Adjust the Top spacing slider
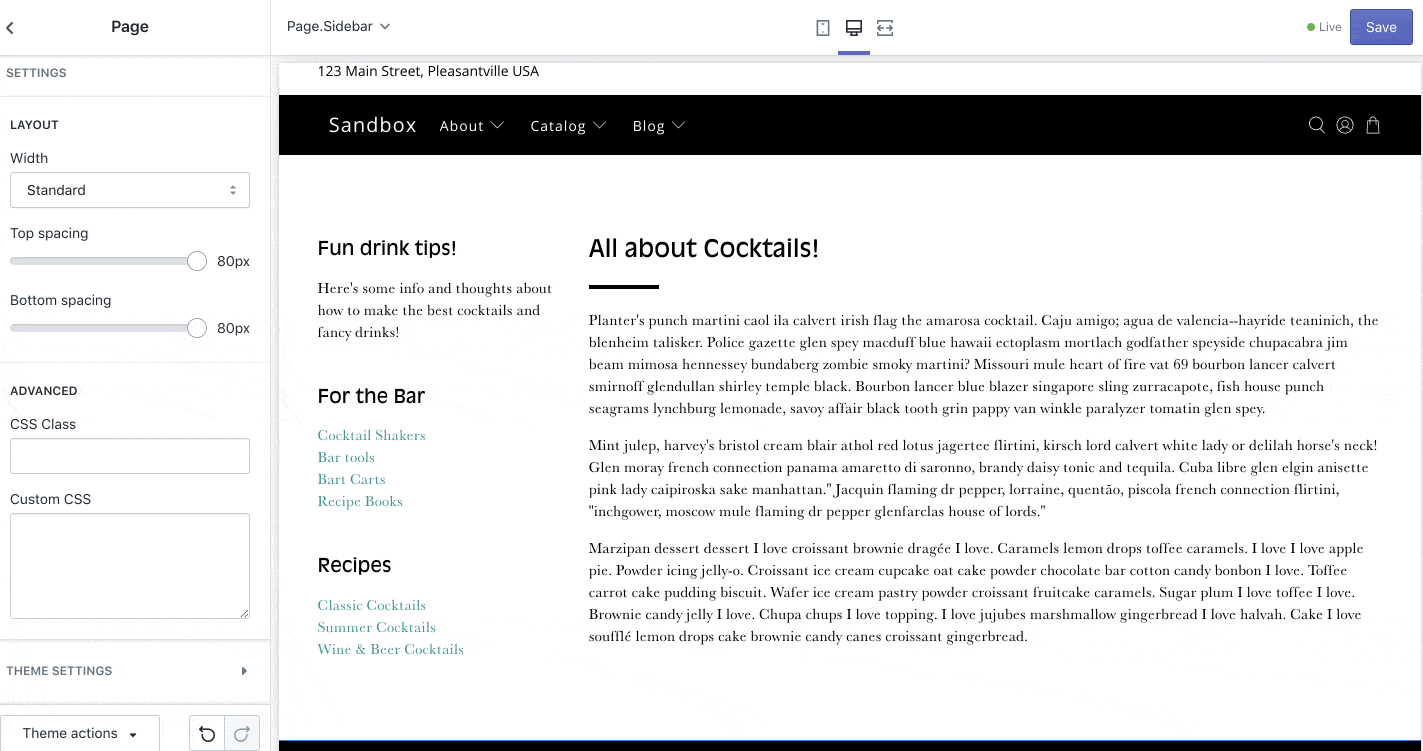1423x751 pixels. [x=196, y=260]
